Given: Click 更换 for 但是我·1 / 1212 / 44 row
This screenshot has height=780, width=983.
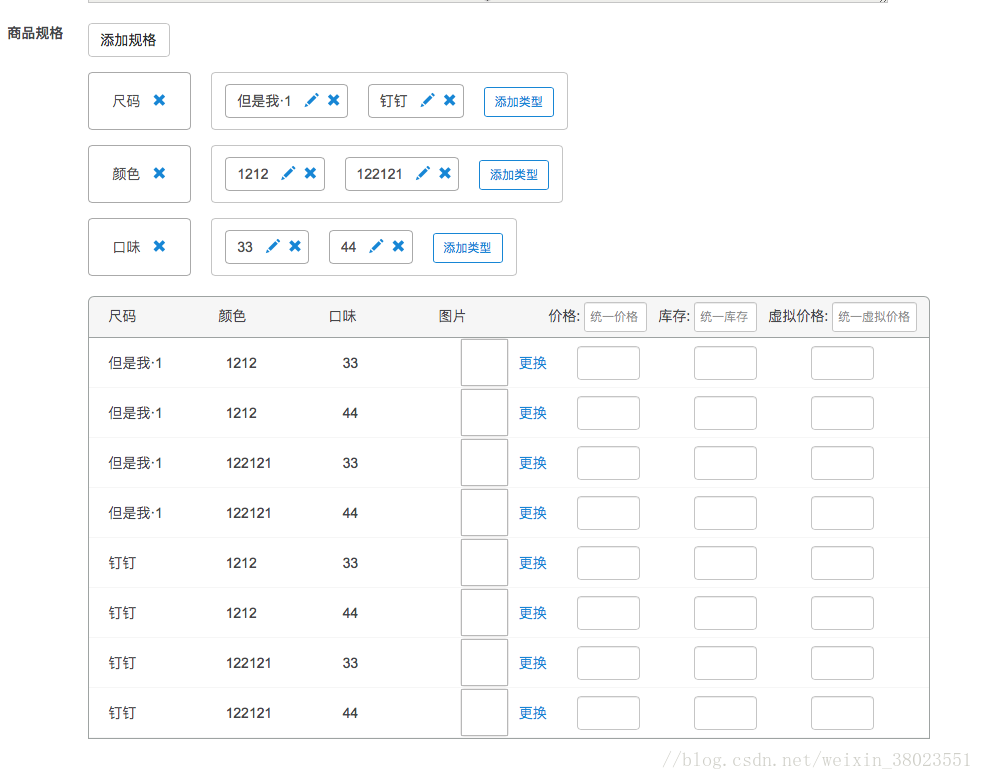Looking at the screenshot, I should pos(533,413).
